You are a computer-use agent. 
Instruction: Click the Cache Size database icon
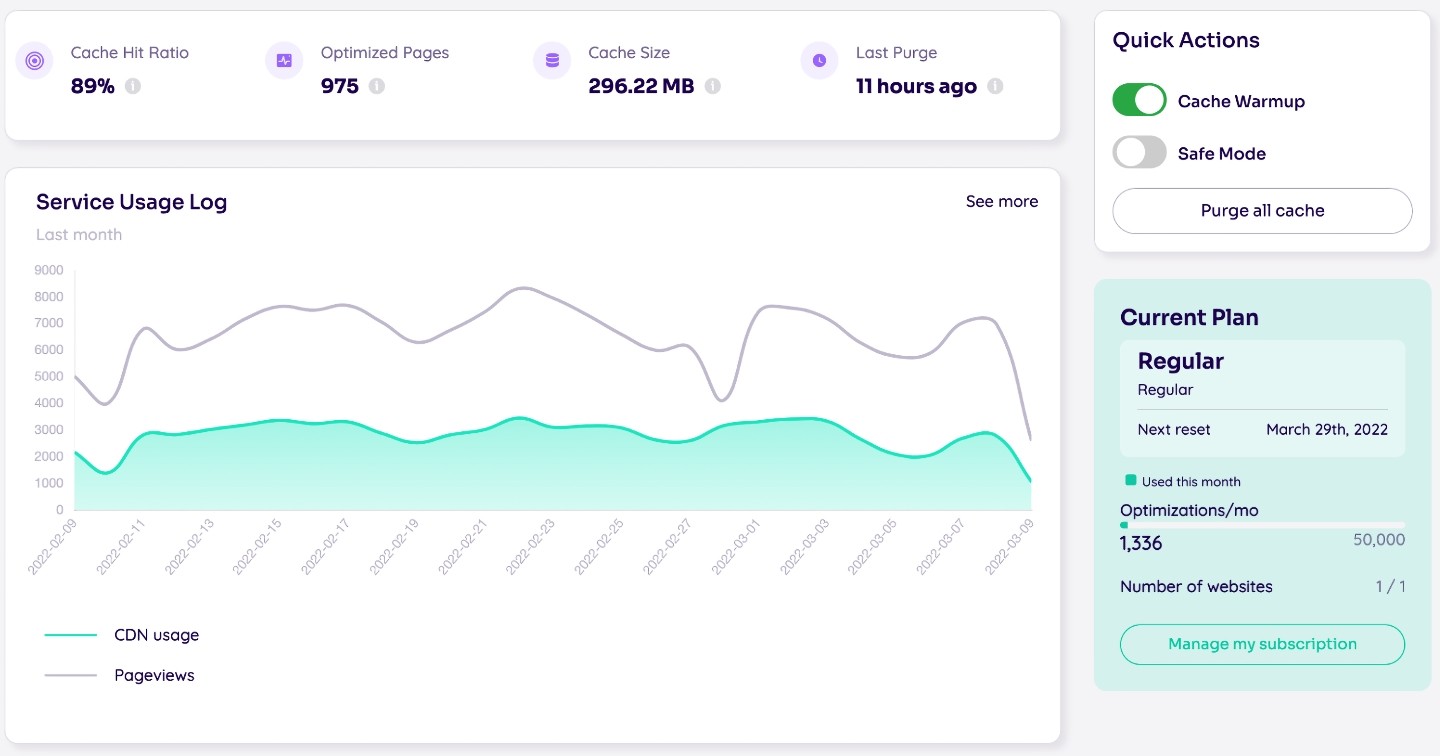[x=551, y=61]
